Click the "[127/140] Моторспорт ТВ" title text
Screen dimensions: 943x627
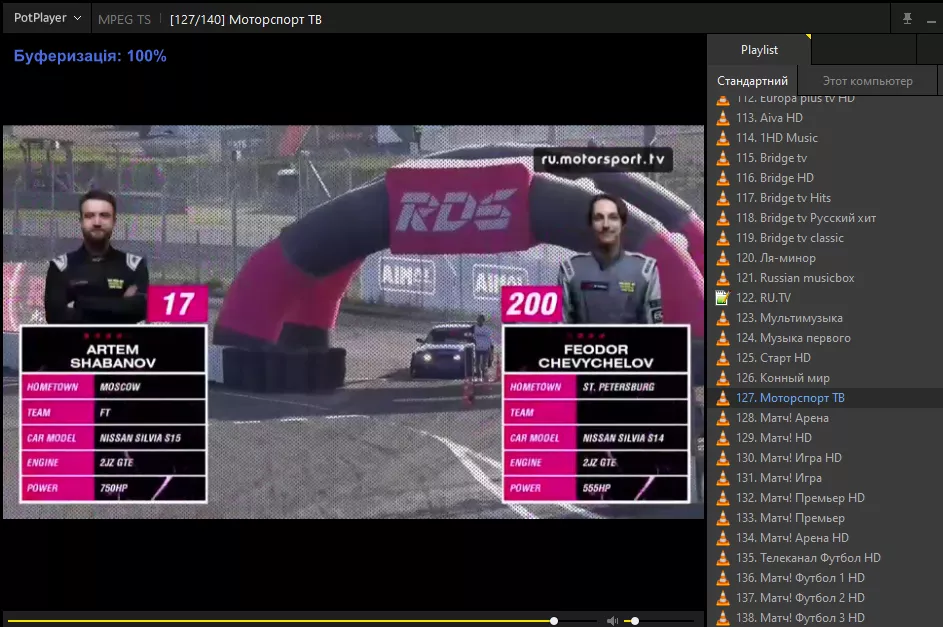pos(246,19)
